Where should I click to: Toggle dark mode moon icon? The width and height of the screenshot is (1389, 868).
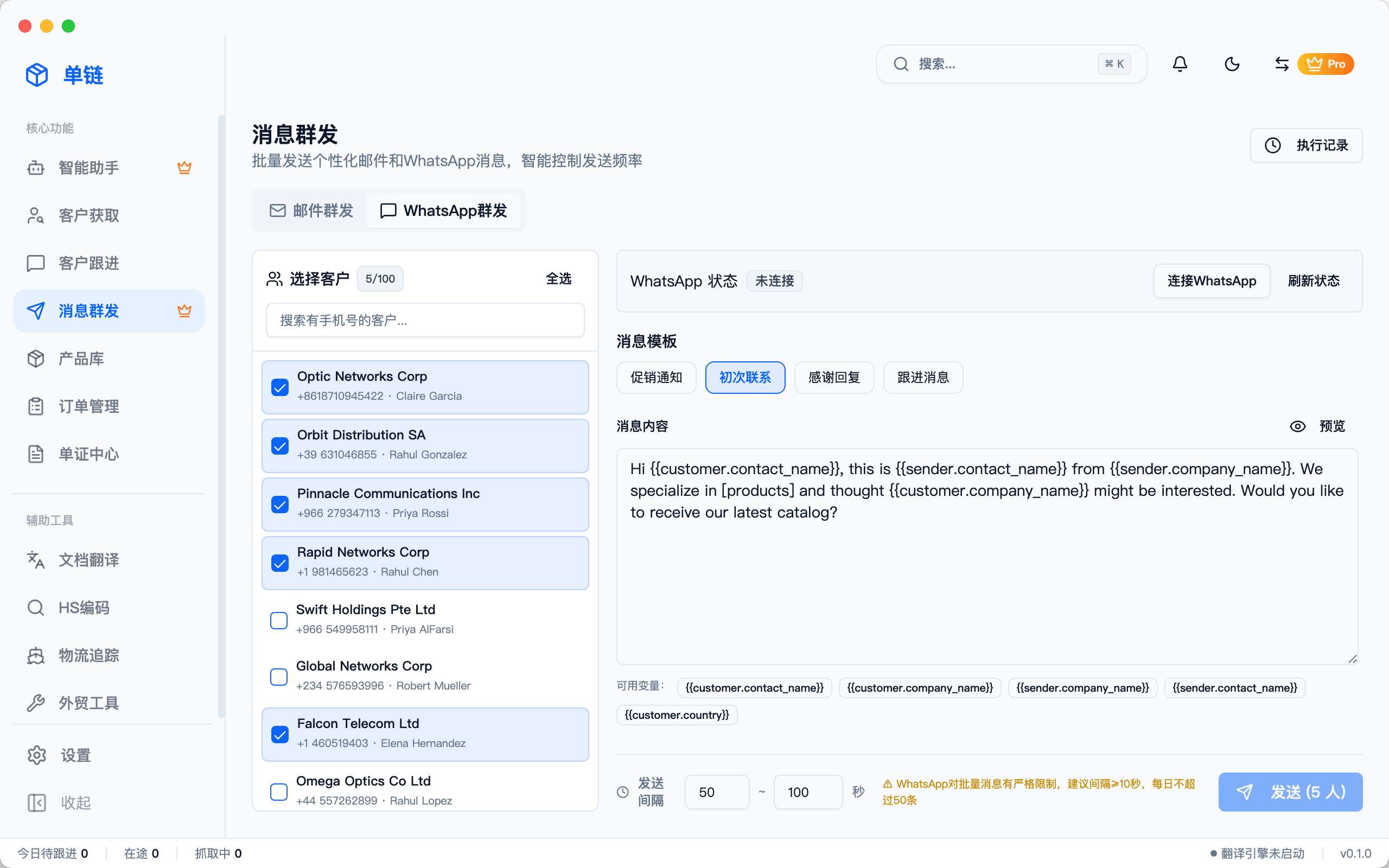(1232, 63)
